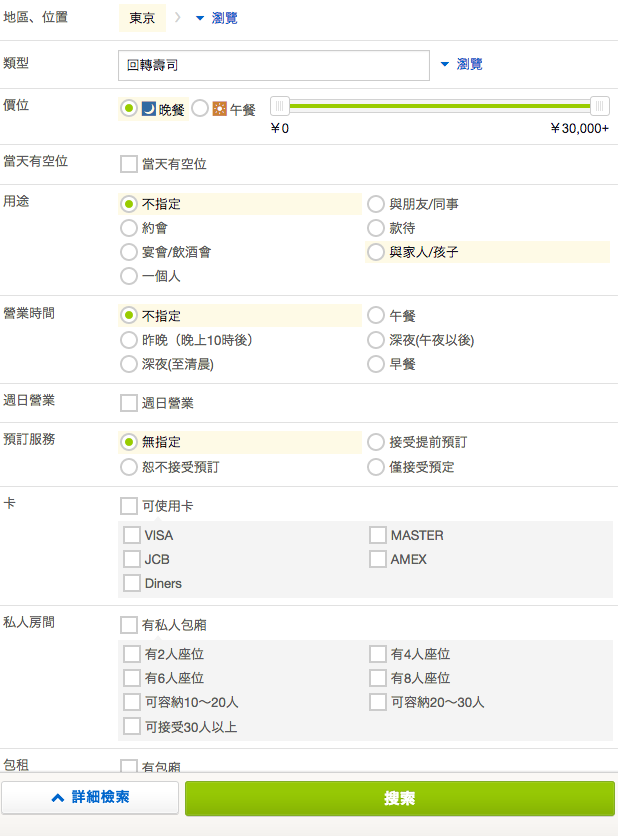
Task: Collapse the 詳細檢索 panel
Action: (90, 798)
